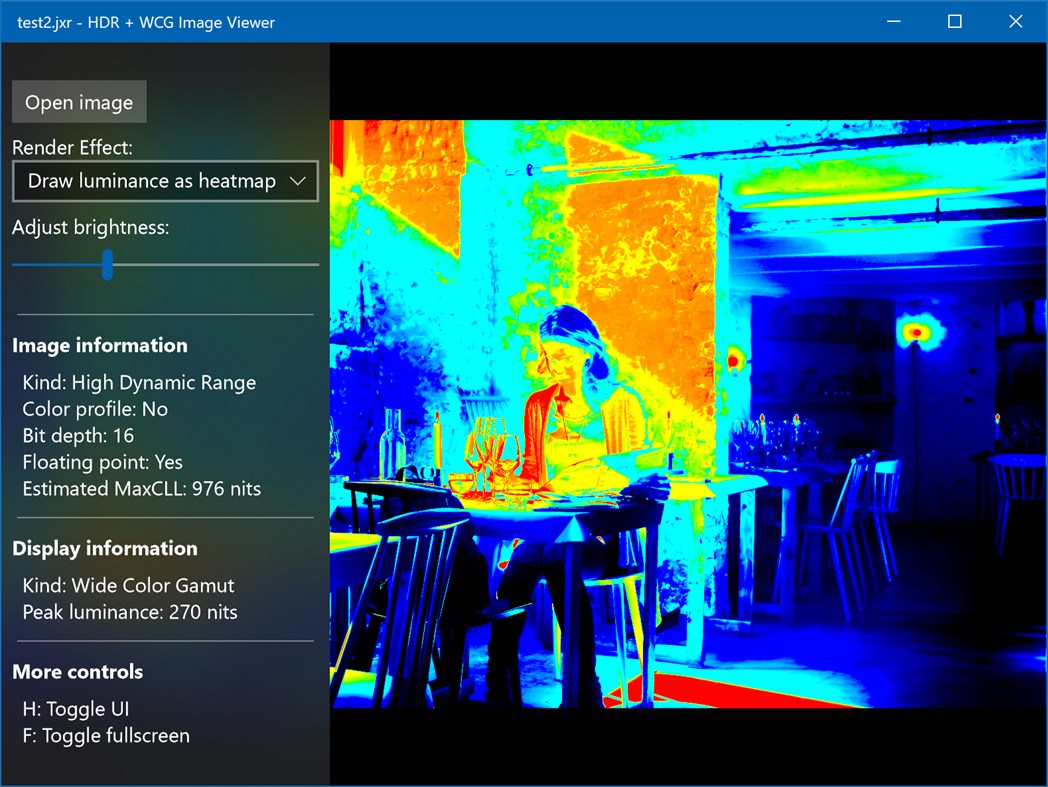Viewport: 1048px width, 787px height.
Task: Click the 'Bit depth: 16' info line
Action: (78, 435)
